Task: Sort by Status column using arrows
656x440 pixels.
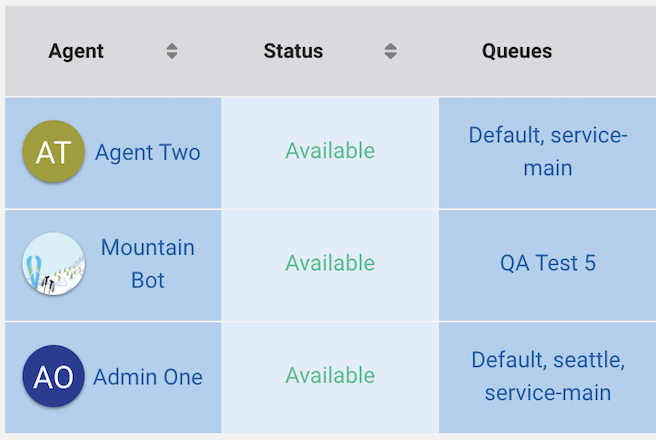Action: pyautogui.click(x=390, y=51)
